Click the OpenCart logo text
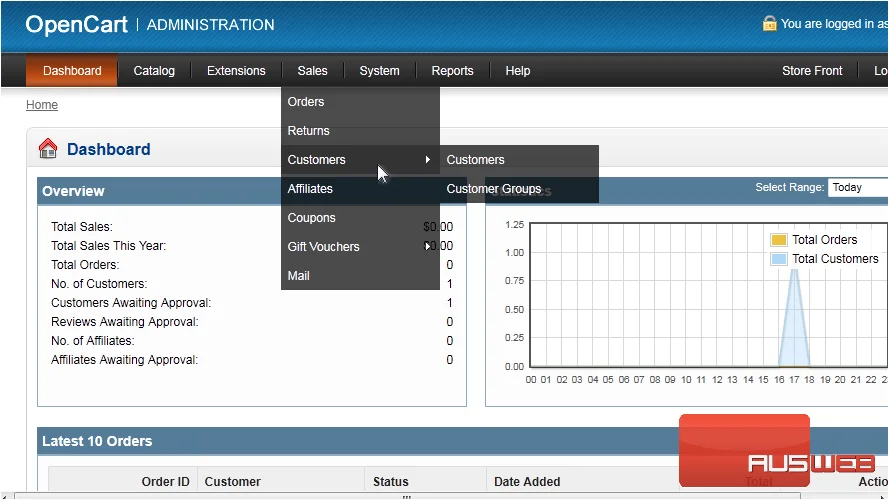The width and height of the screenshot is (889, 500). (x=77, y=24)
